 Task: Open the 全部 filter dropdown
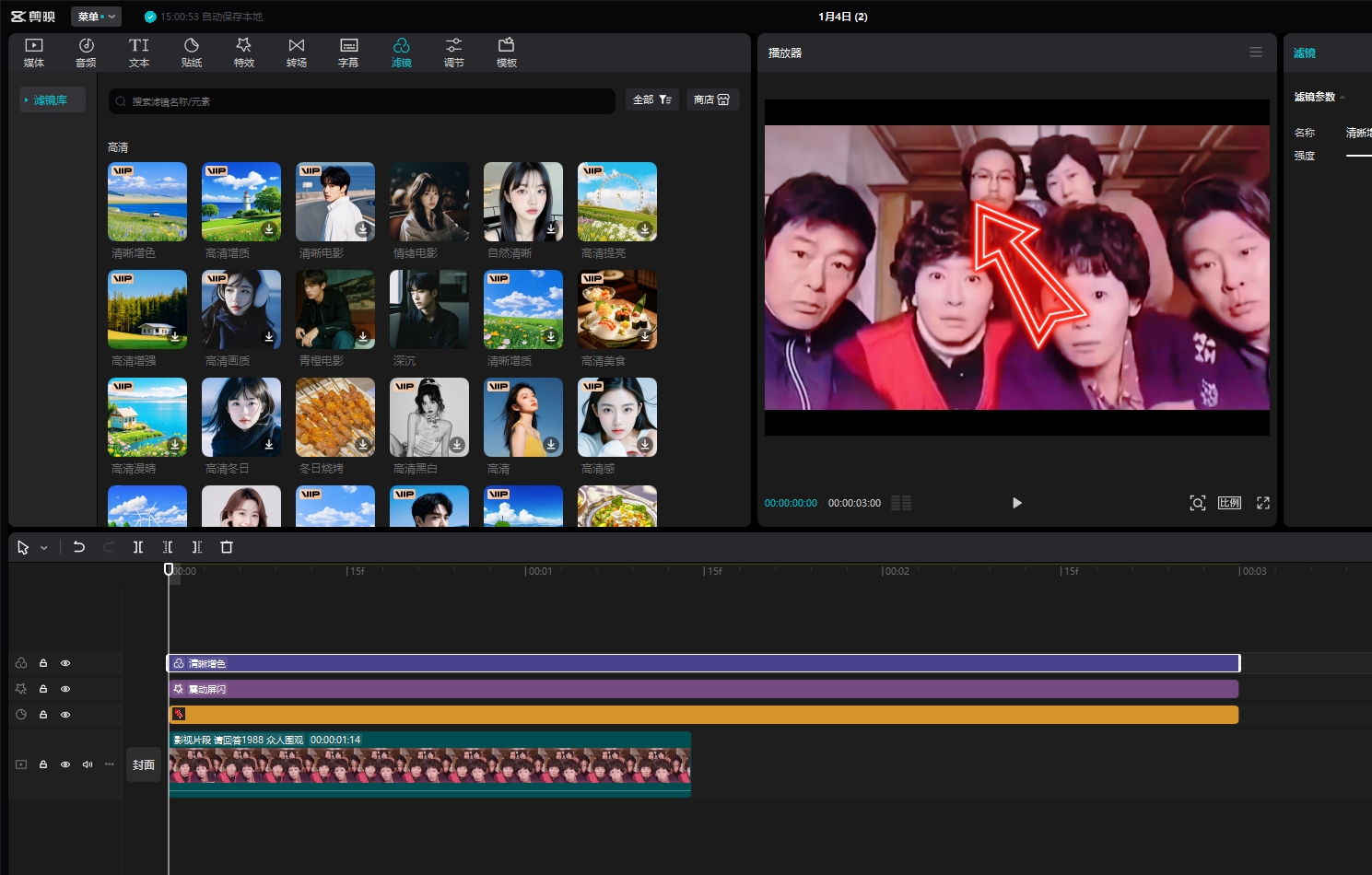(x=652, y=99)
